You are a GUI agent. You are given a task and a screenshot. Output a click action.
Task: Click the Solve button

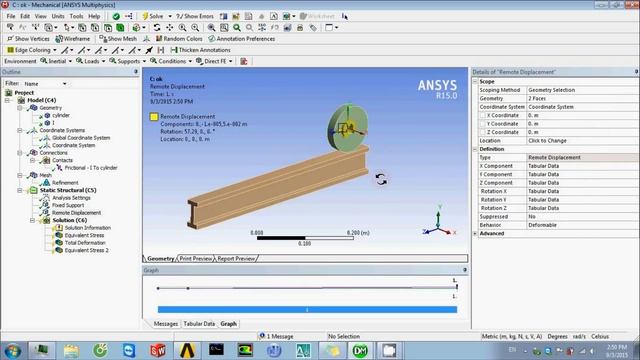(153, 16)
